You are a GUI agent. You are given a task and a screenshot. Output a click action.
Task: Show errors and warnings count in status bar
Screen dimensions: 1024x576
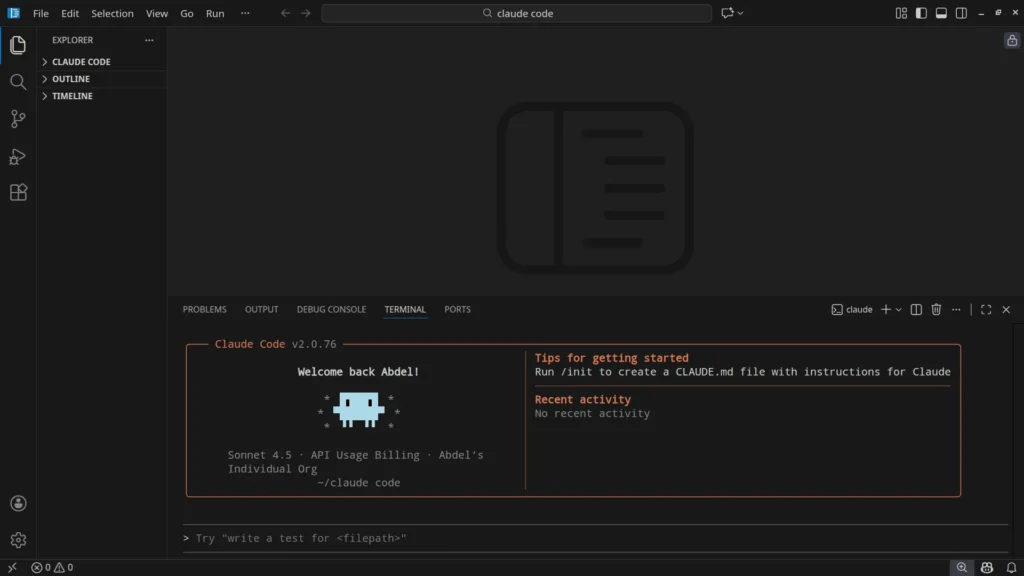point(52,568)
